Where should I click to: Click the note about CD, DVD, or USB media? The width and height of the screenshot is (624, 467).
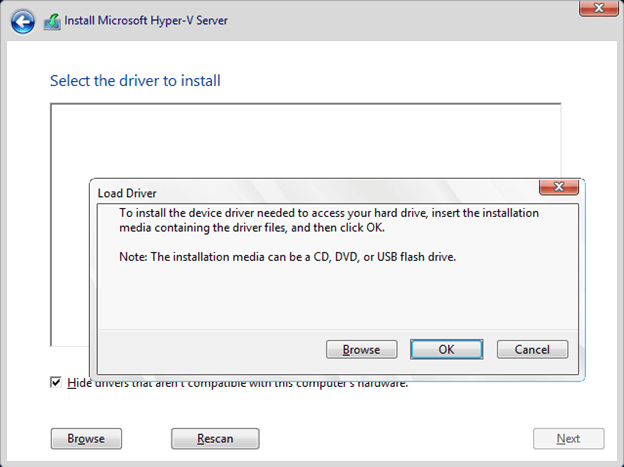click(287, 257)
